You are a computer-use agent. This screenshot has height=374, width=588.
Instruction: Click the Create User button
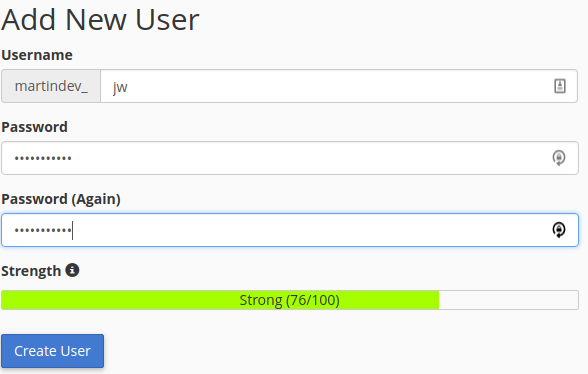(52, 351)
